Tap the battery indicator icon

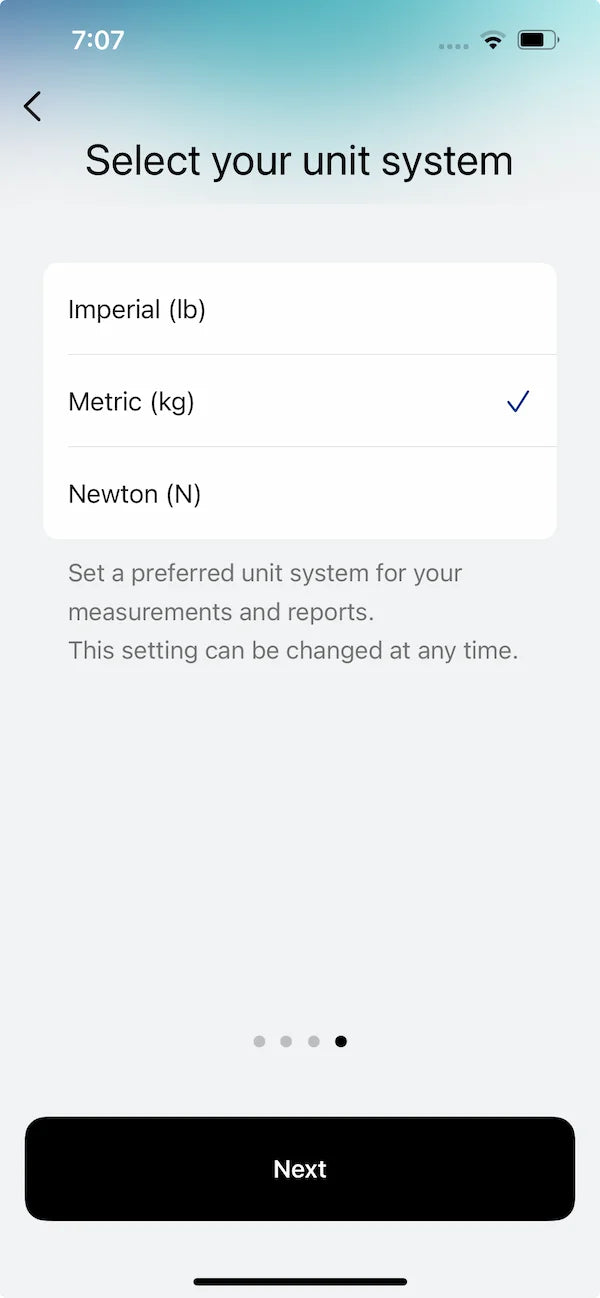tap(537, 41)
